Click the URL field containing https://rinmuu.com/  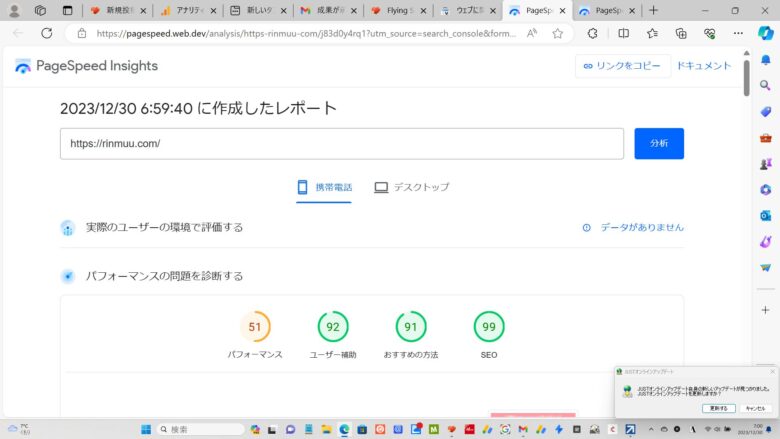click(341, 143)
